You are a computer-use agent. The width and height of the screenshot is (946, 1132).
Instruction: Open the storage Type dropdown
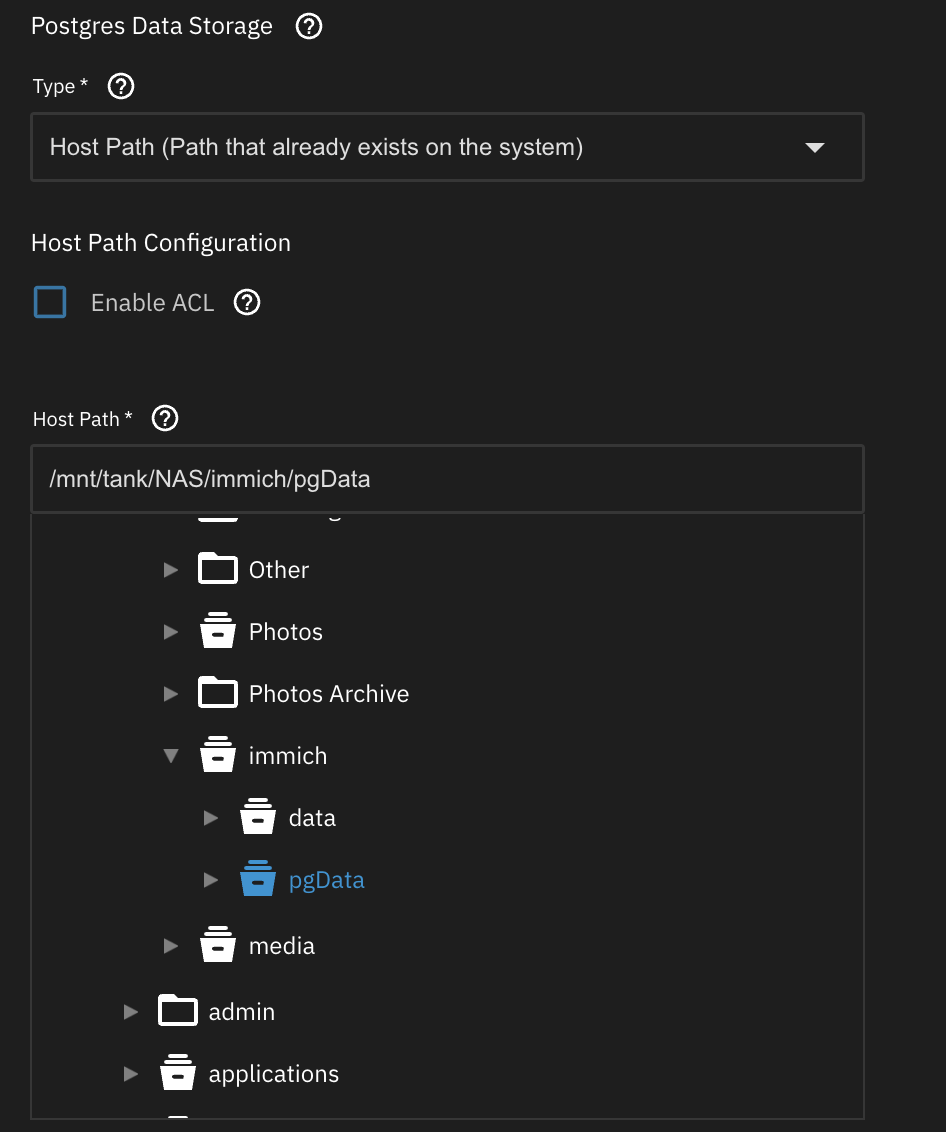point(447,148)
